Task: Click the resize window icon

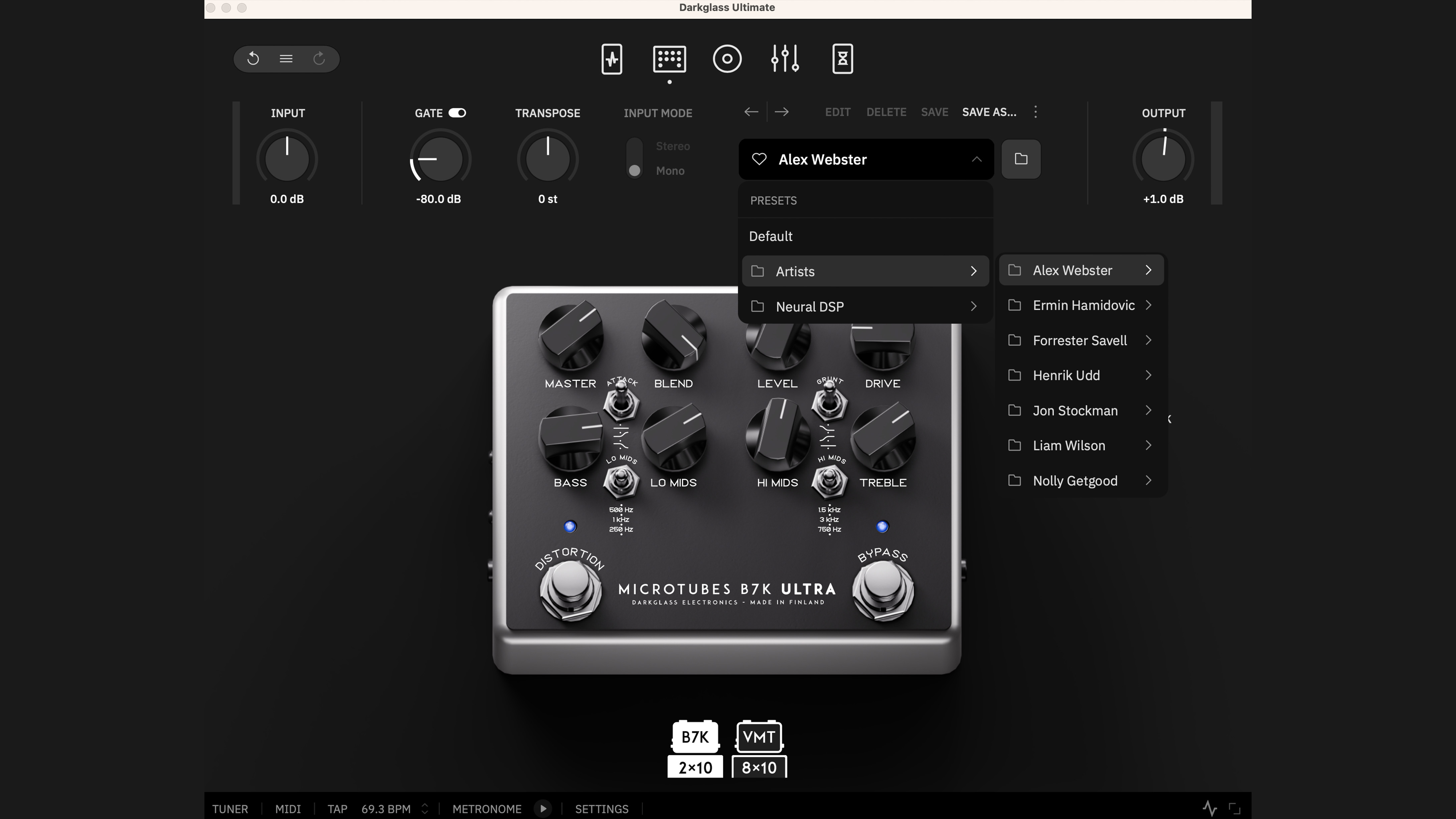Action: pyautogui.click(x=1235, y=809)
